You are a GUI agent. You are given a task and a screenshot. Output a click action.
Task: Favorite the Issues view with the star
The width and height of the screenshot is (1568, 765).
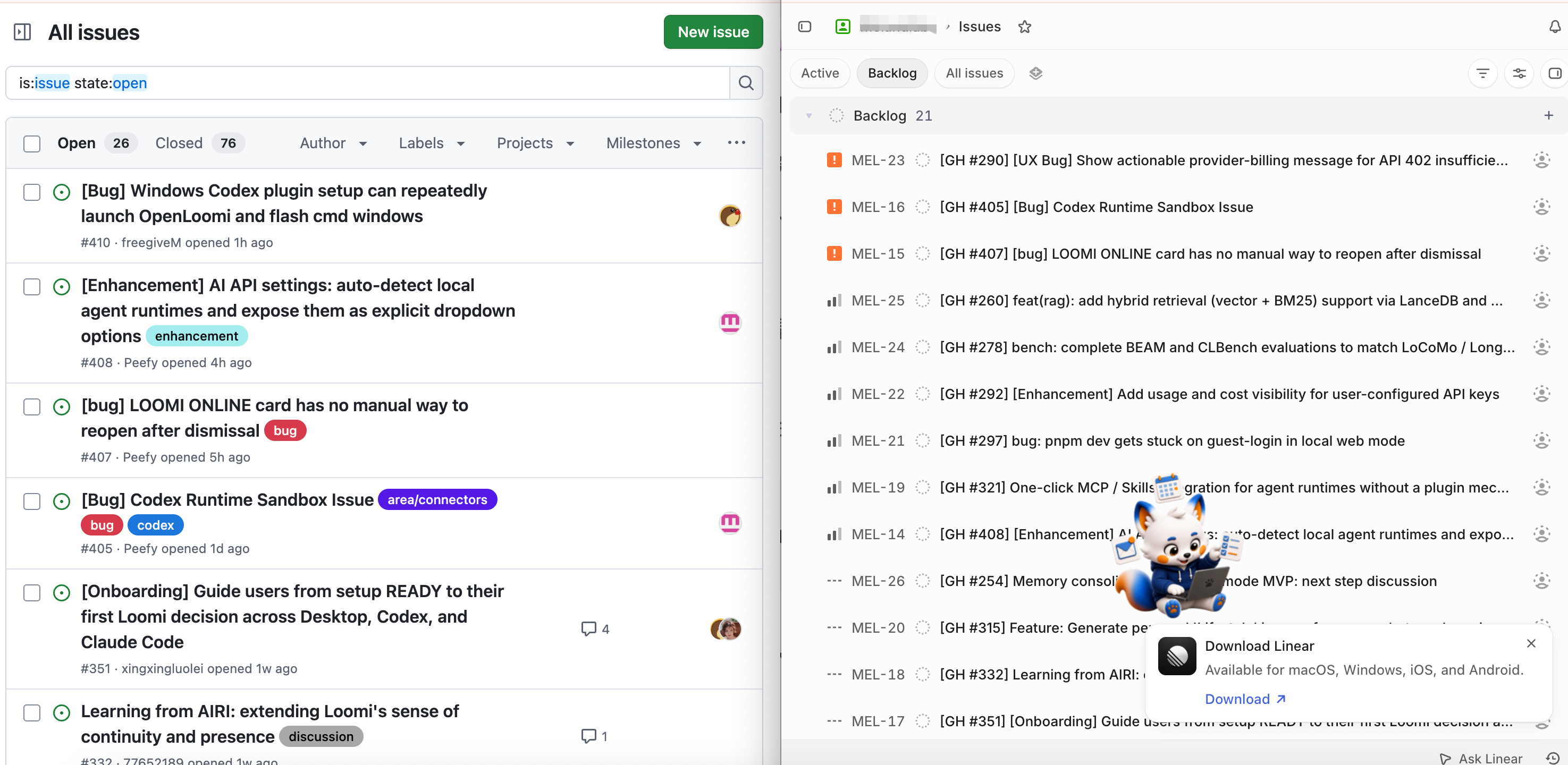click(1024, 27)
